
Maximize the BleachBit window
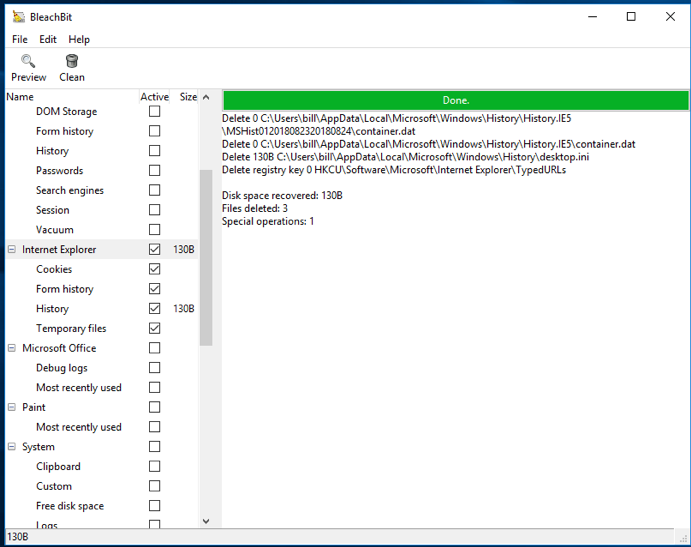[631, 17]
